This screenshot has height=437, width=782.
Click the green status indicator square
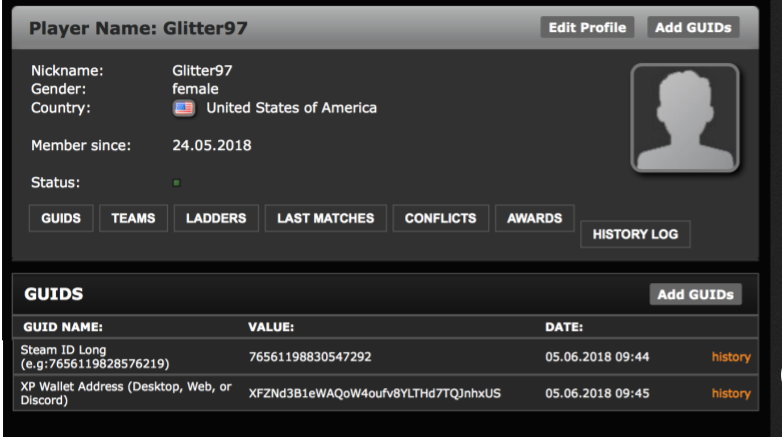click(x=177, y=183)
